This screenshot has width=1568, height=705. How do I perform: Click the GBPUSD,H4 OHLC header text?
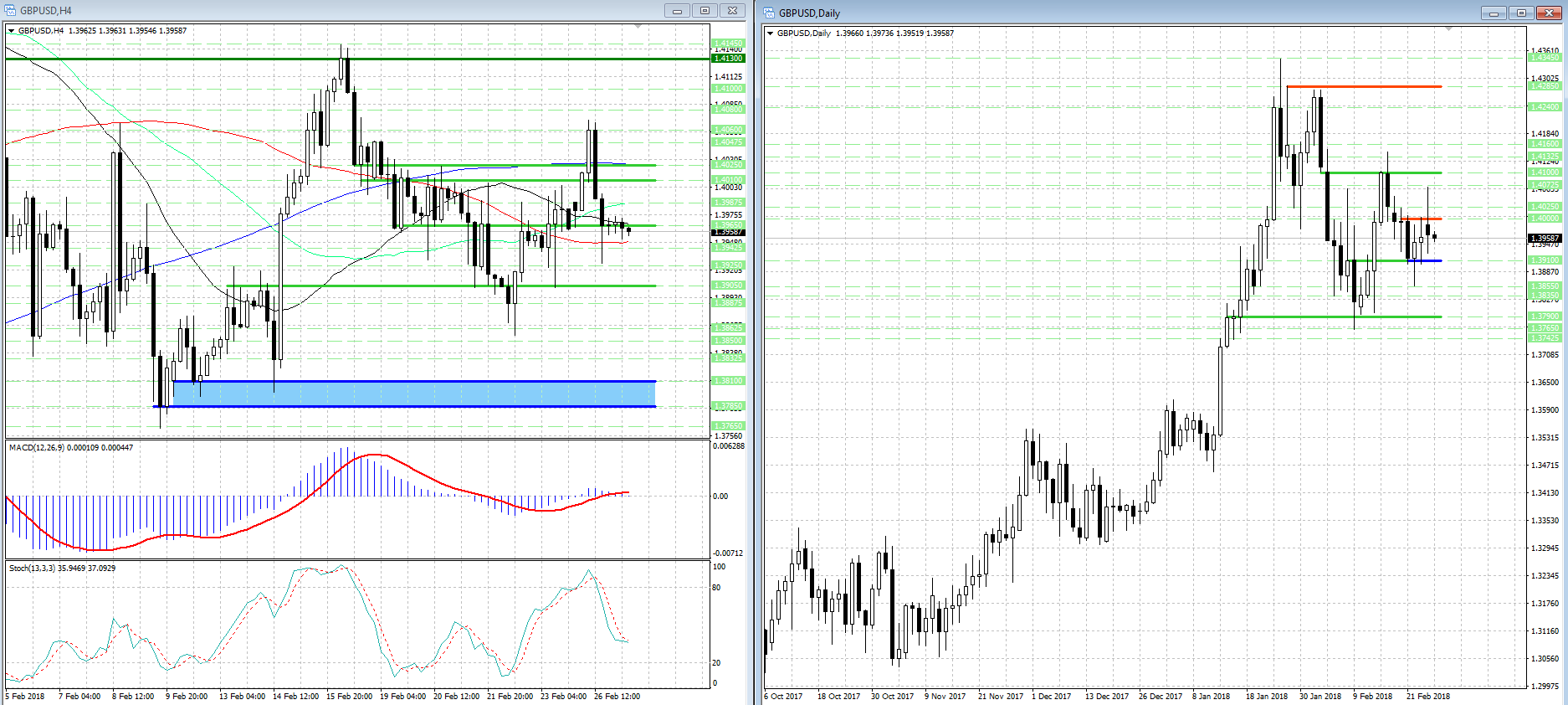(102, 31)
